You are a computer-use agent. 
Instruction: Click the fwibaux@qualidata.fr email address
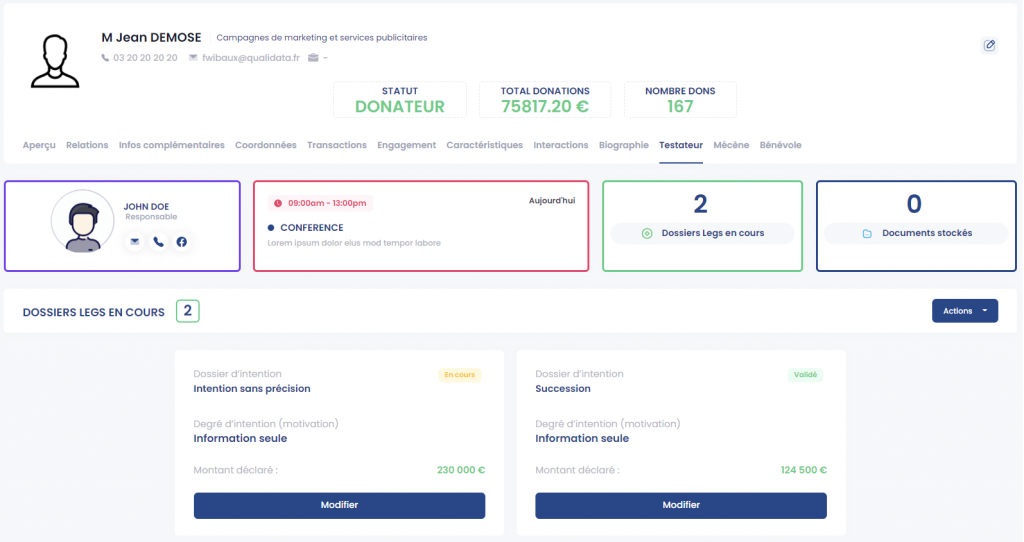(251, 57)
